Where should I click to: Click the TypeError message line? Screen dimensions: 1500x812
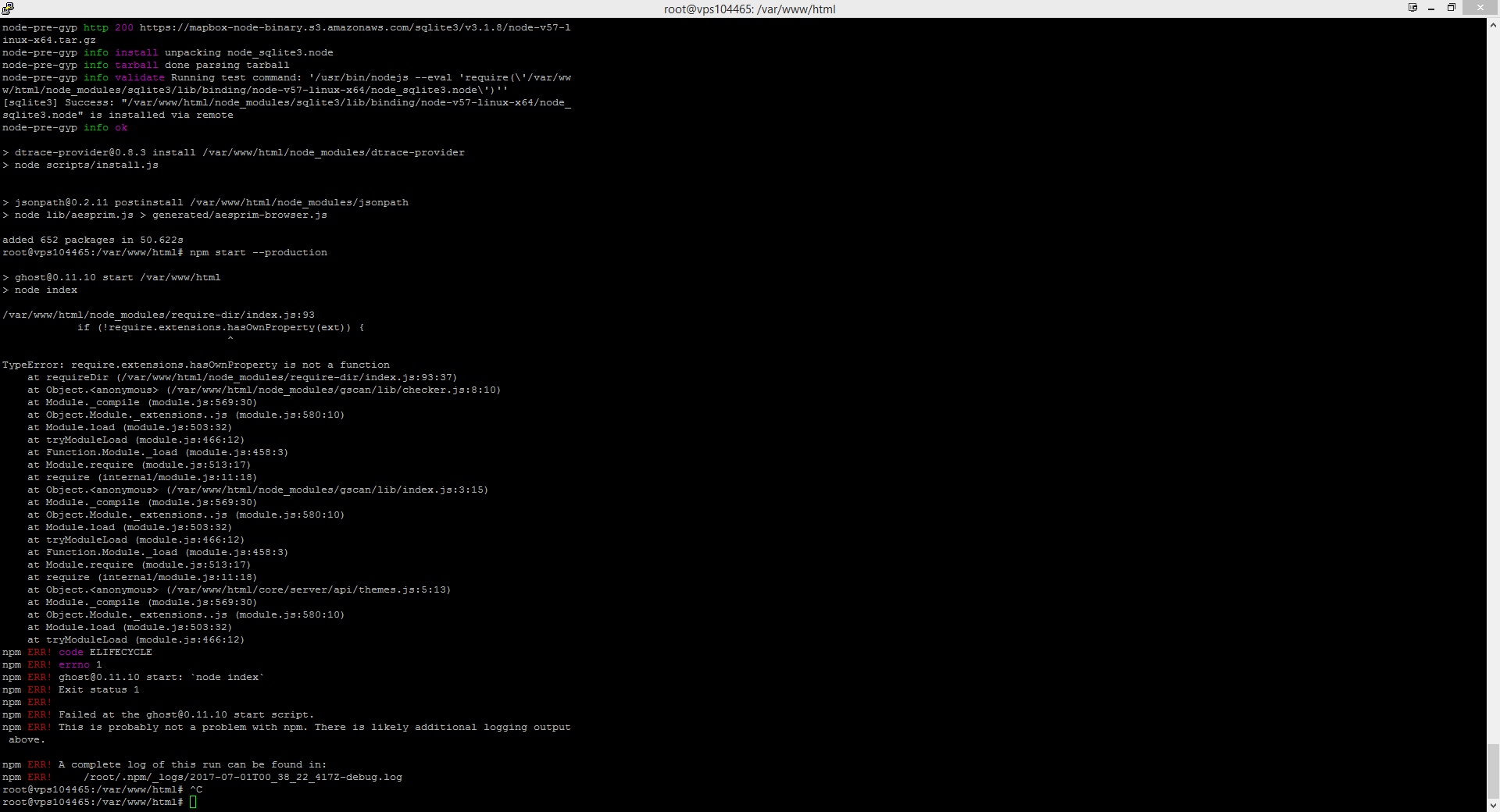coord(195,365)
